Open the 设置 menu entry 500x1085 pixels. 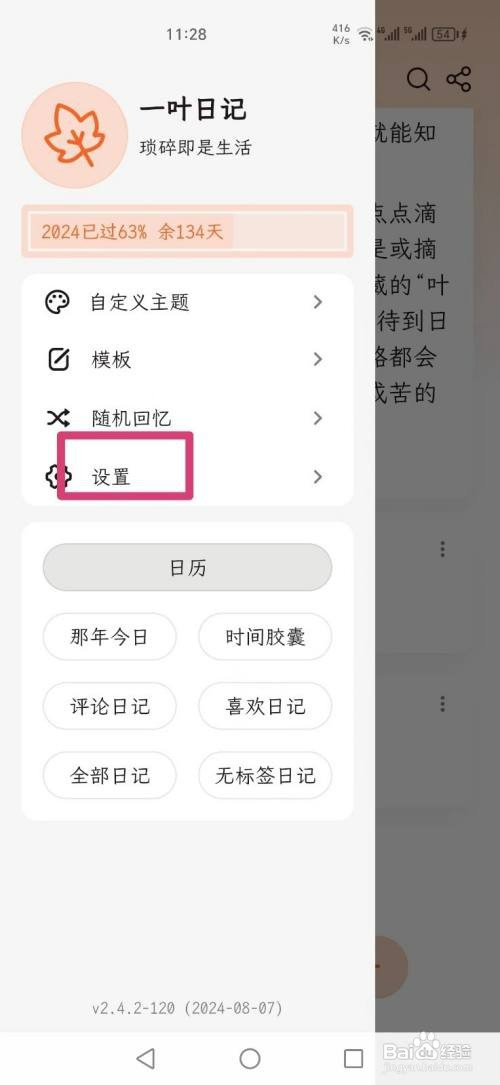(187, 477)
